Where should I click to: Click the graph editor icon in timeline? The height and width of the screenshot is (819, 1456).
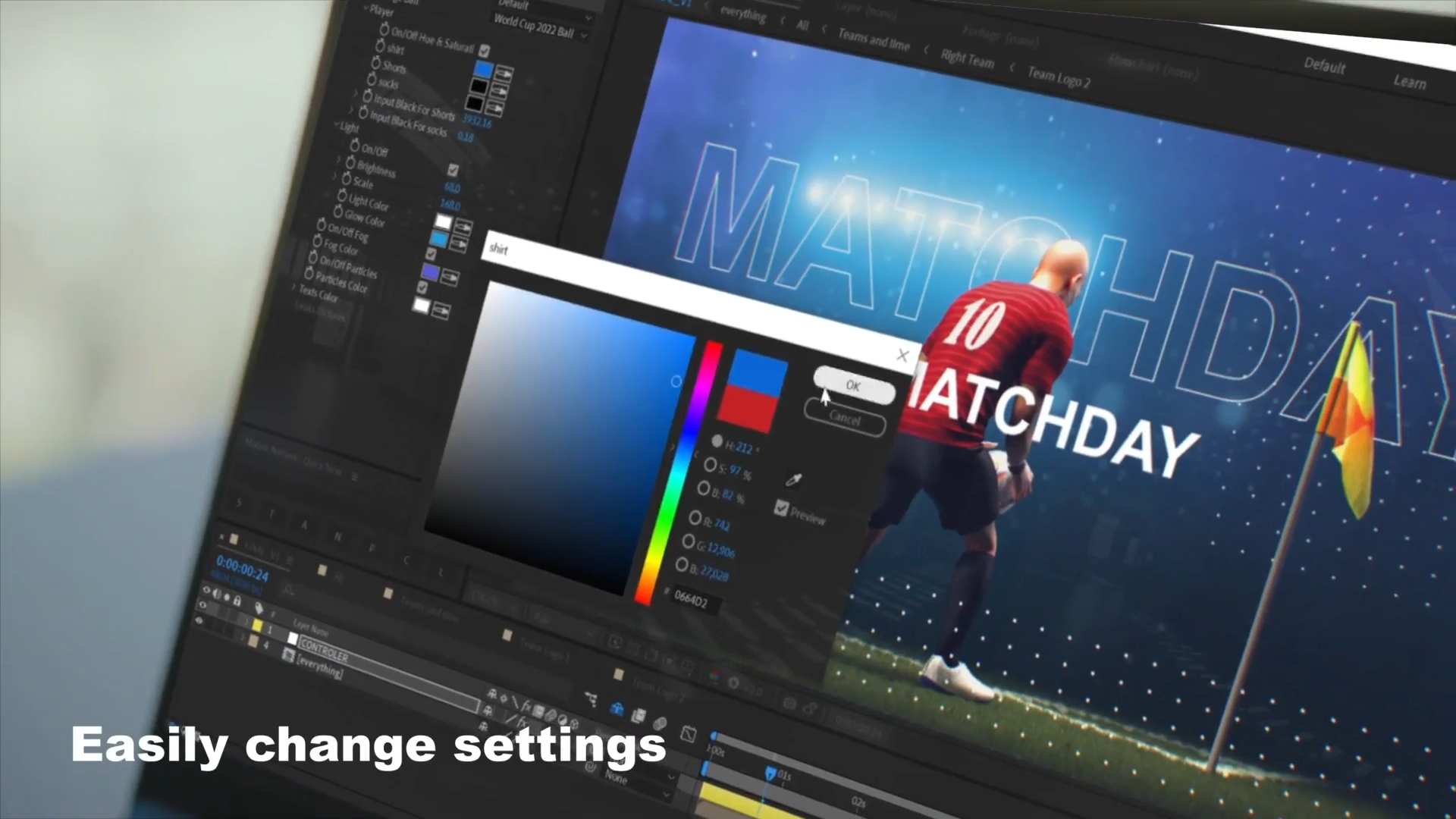click(688, 733)
